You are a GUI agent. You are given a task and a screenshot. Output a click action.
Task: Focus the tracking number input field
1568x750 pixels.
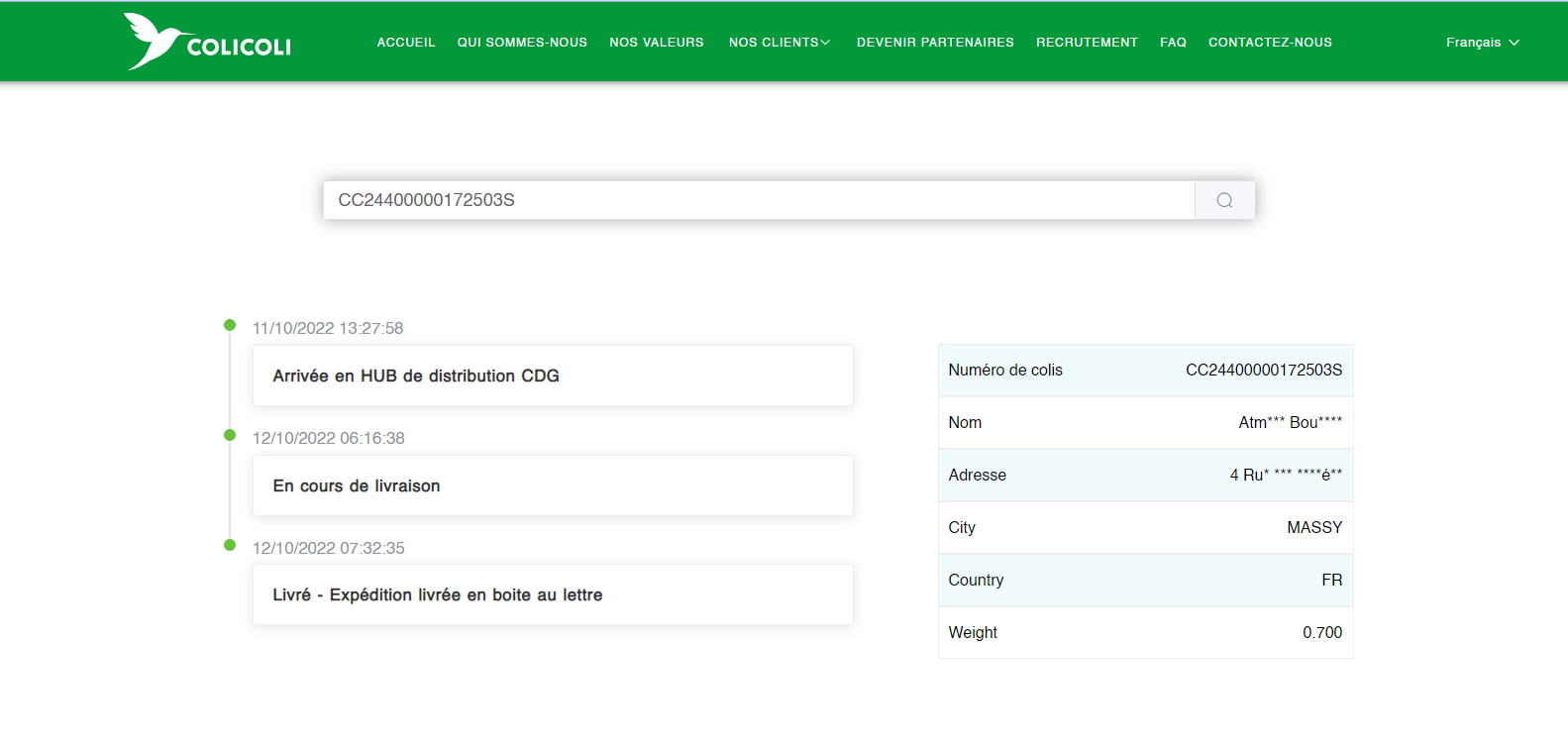click(x=758, y=200)
